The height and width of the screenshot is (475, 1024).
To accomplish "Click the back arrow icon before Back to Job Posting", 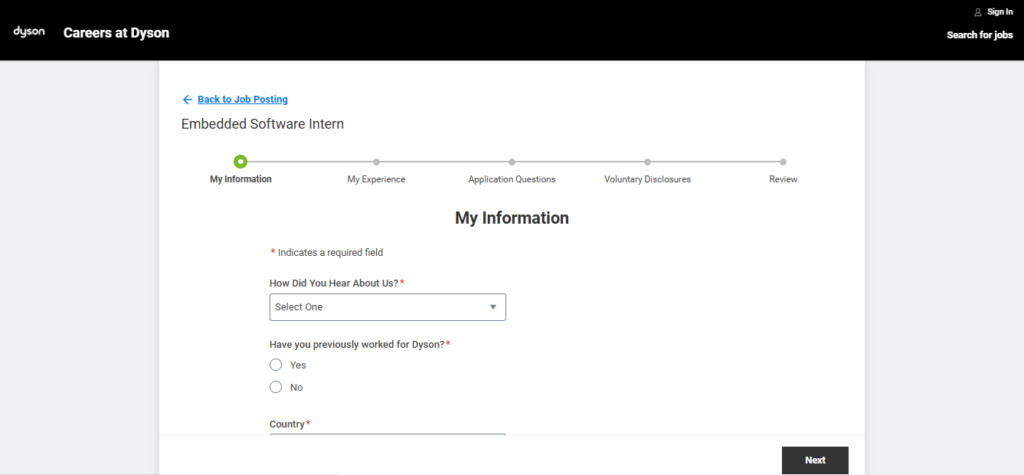I will 187,99.
